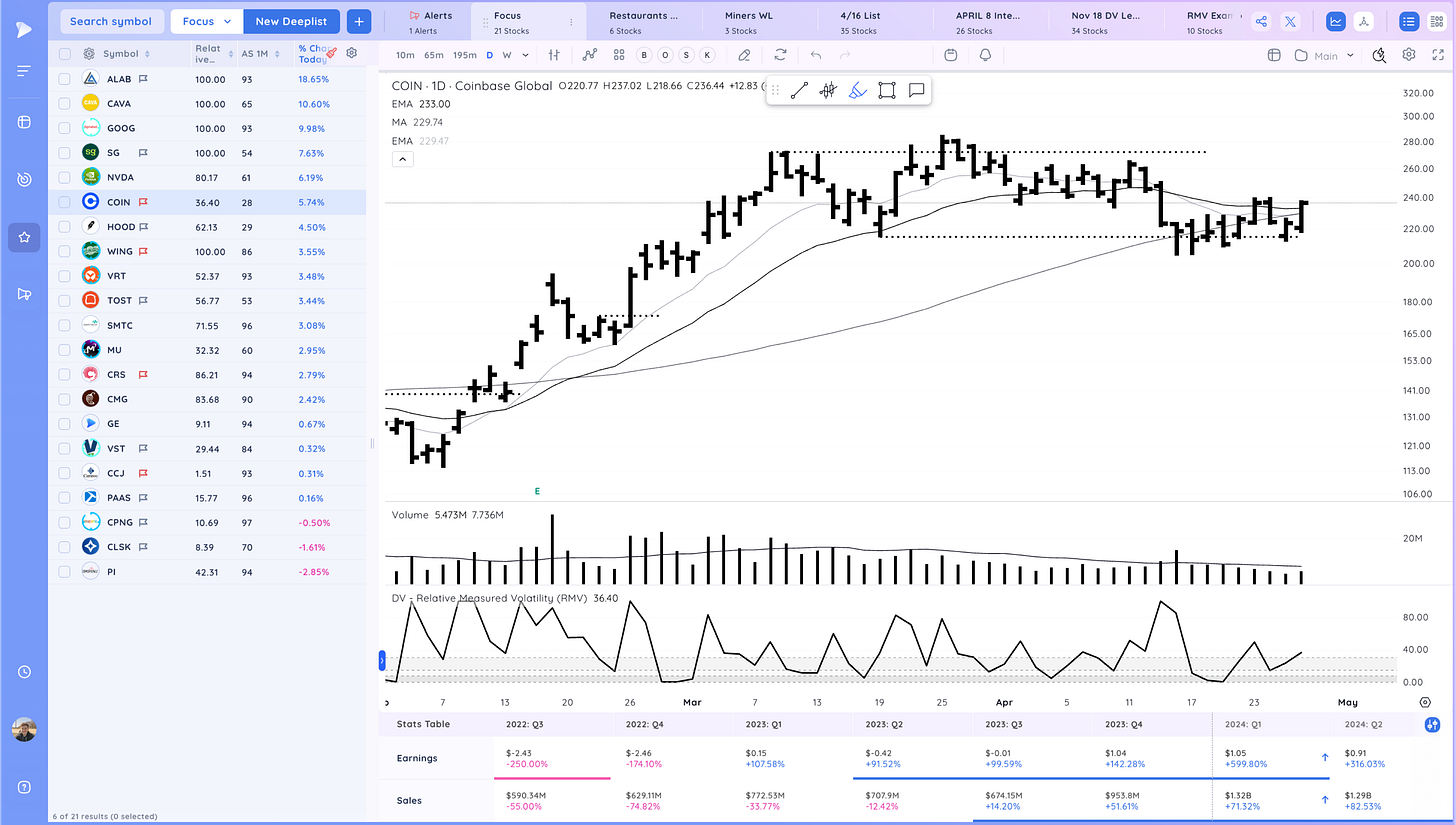
Task: Toggle the B marker button
Action: [x=643, y=55]
